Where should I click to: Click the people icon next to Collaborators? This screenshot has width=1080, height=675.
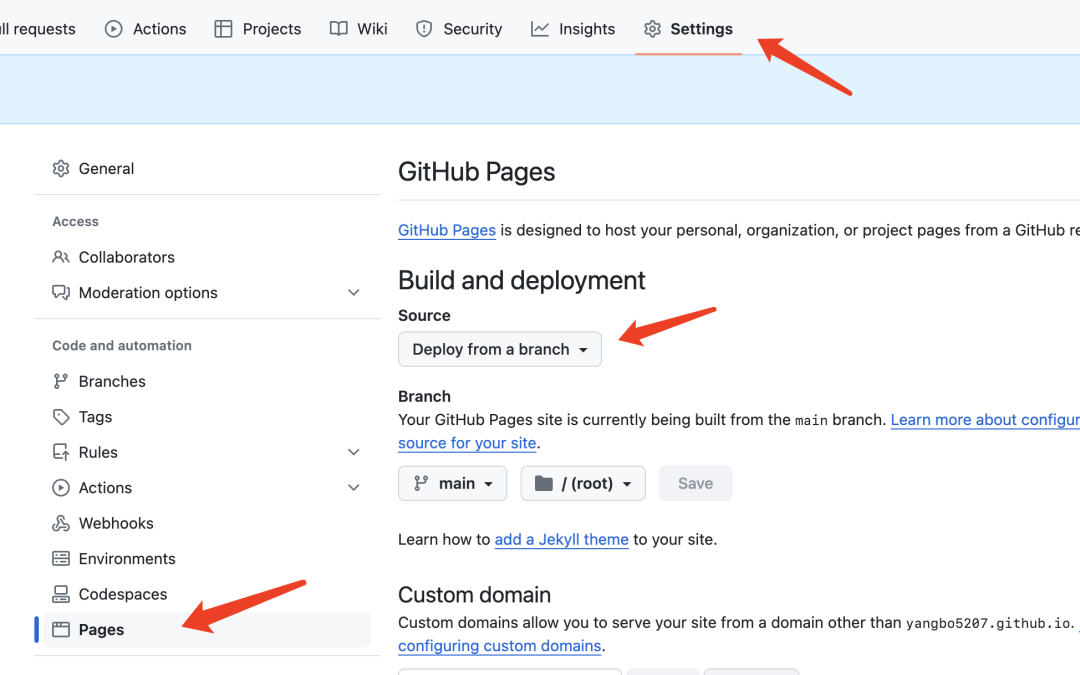pos(61,257)
